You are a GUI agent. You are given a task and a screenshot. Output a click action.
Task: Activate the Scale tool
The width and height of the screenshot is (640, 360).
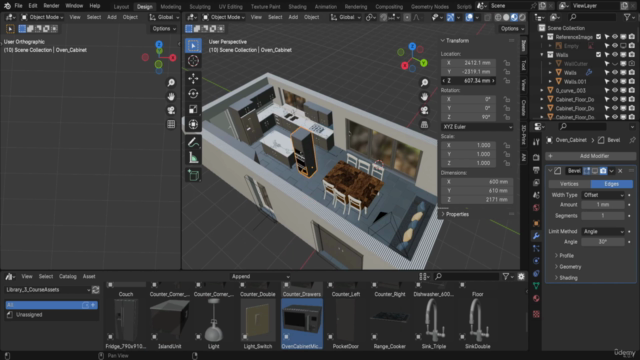tap(193, 109)
